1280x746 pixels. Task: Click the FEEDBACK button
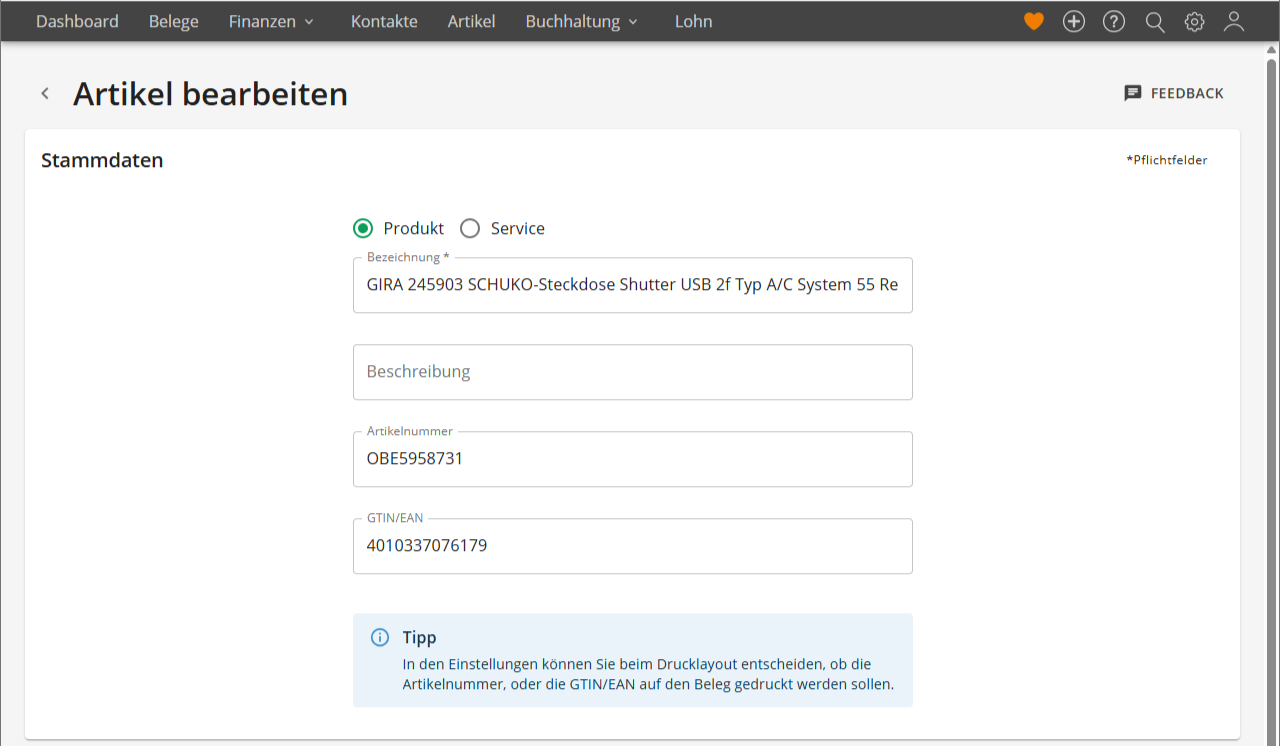[1174, 93]
